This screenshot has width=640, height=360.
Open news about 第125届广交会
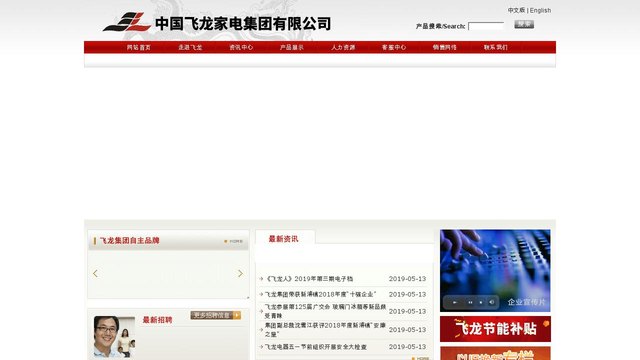point(325,311)
